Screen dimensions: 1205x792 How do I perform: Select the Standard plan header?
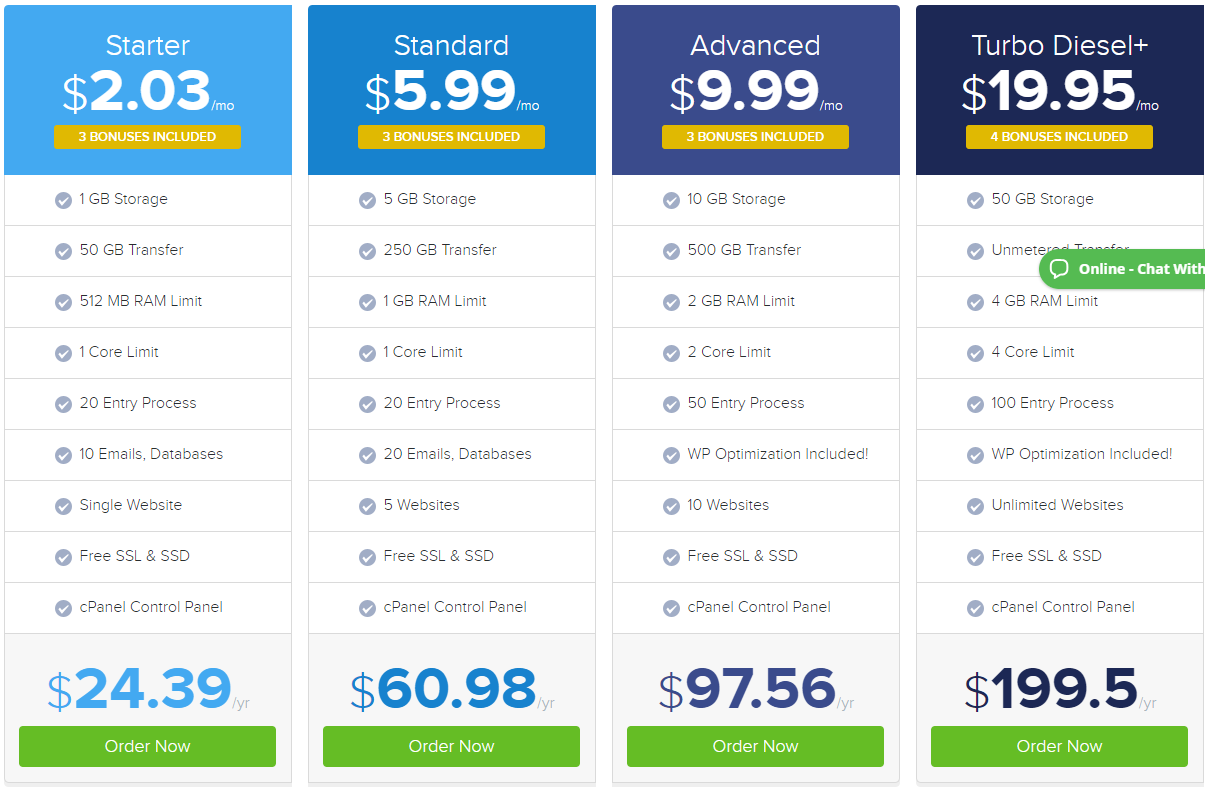(x=451, y=45)
